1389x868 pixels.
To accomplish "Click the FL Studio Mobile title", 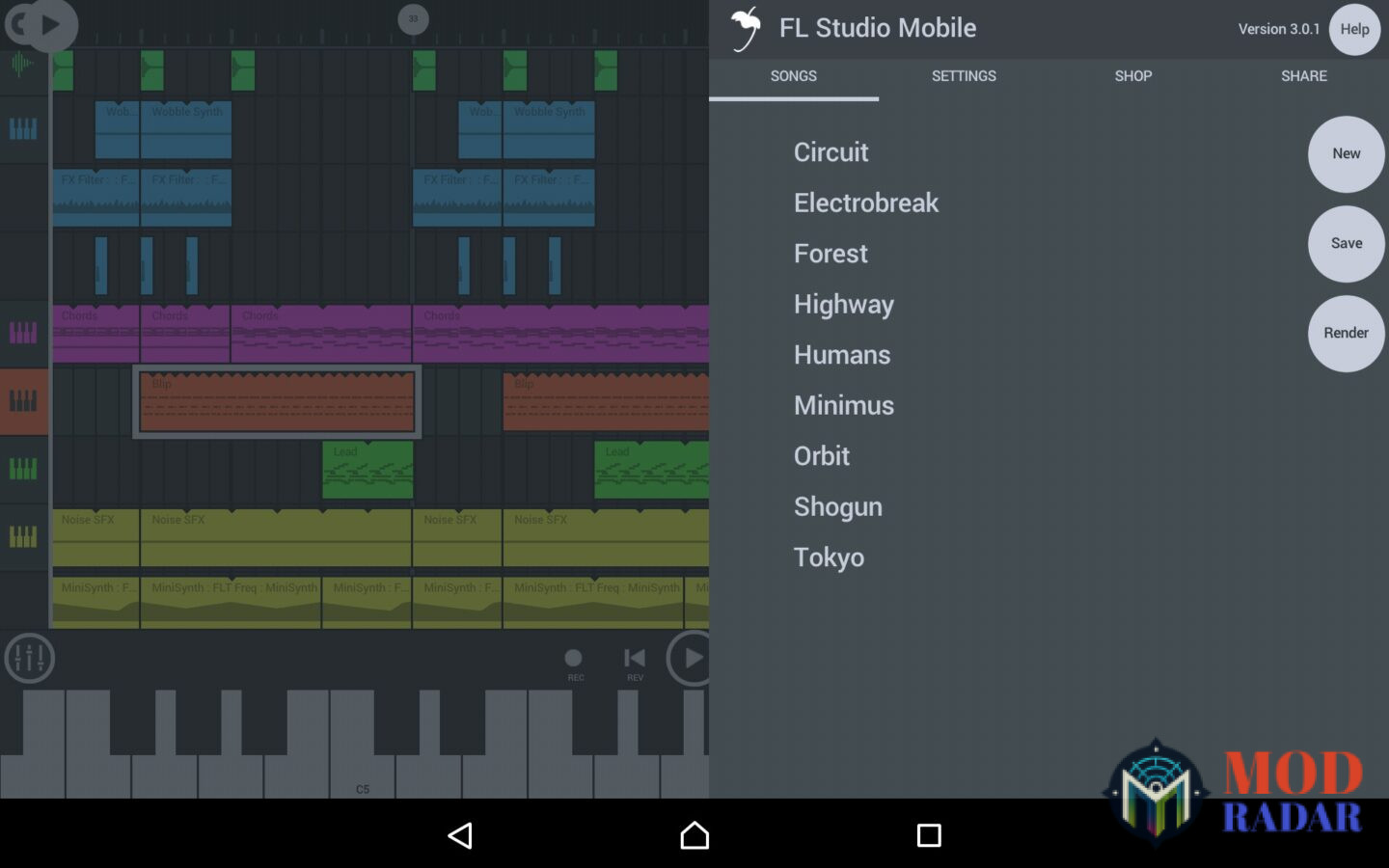I will (878, 28).
